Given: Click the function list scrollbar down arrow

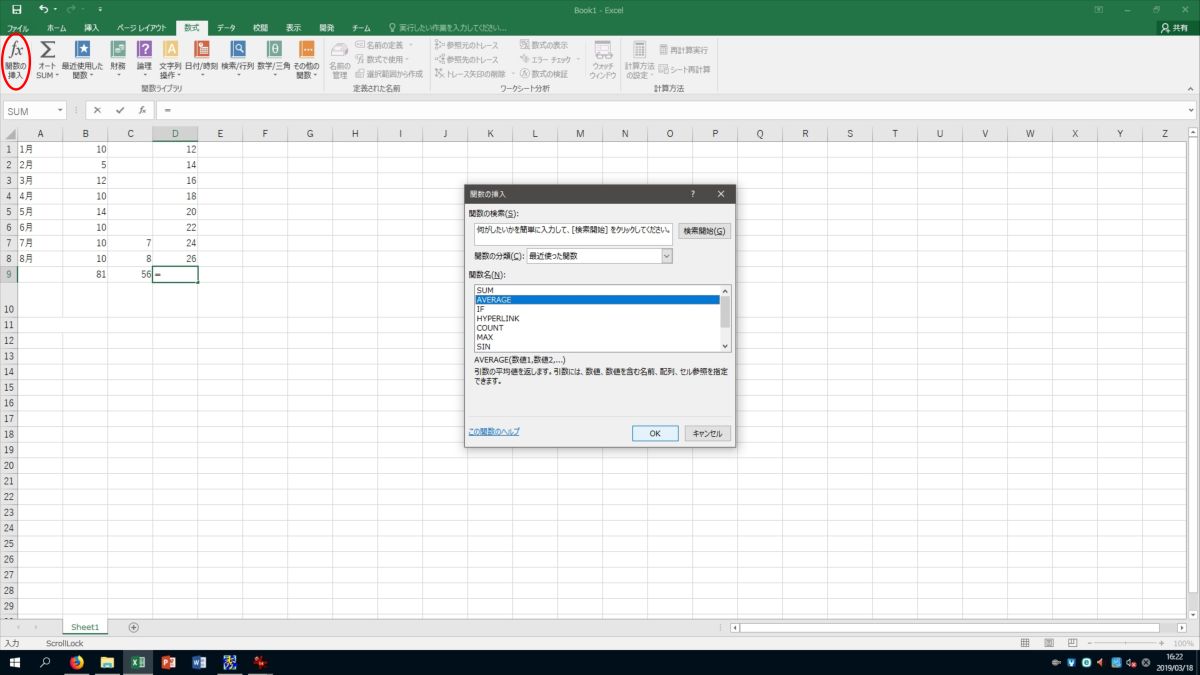Looking at the screenshot, I should coord(726,346).
